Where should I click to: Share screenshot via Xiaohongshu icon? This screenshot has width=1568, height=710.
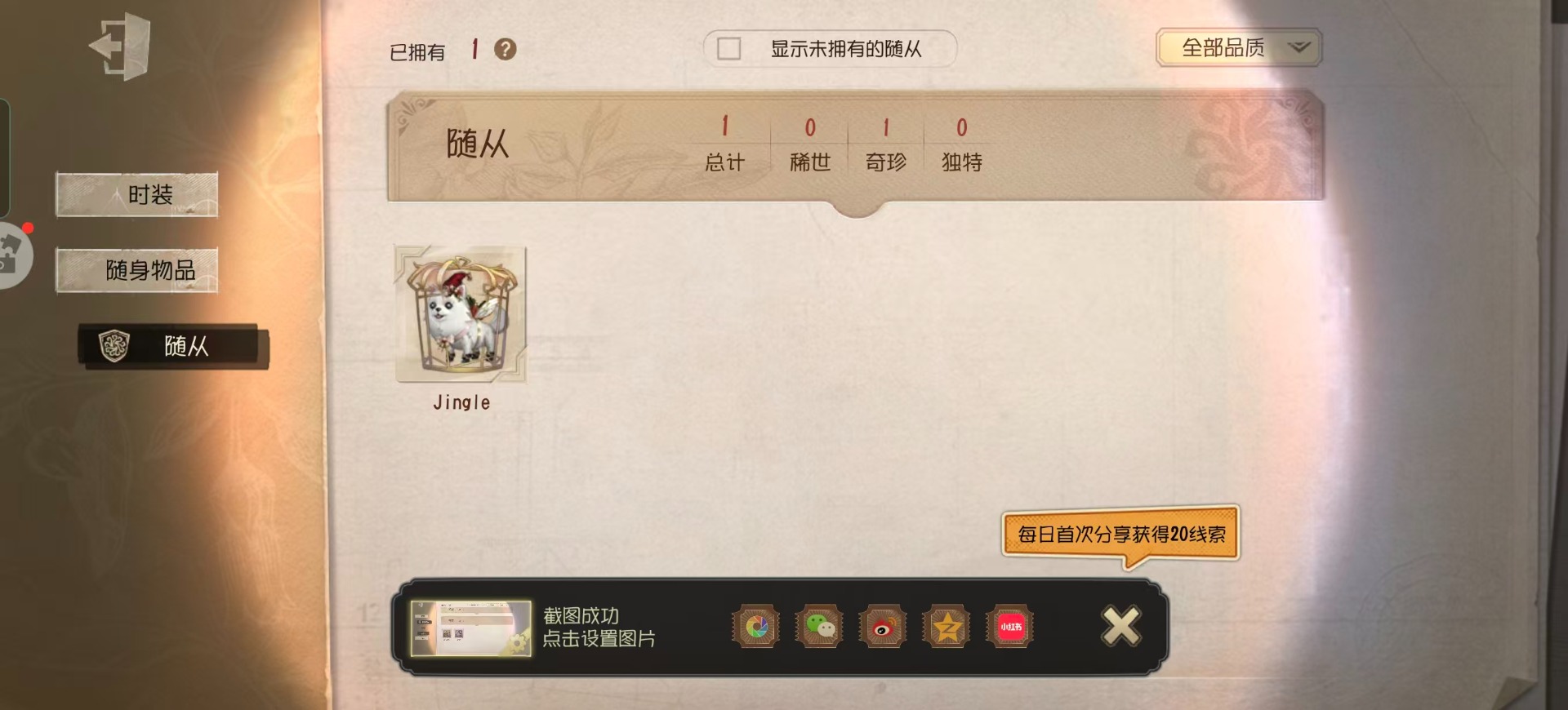tap(1010, 627)
